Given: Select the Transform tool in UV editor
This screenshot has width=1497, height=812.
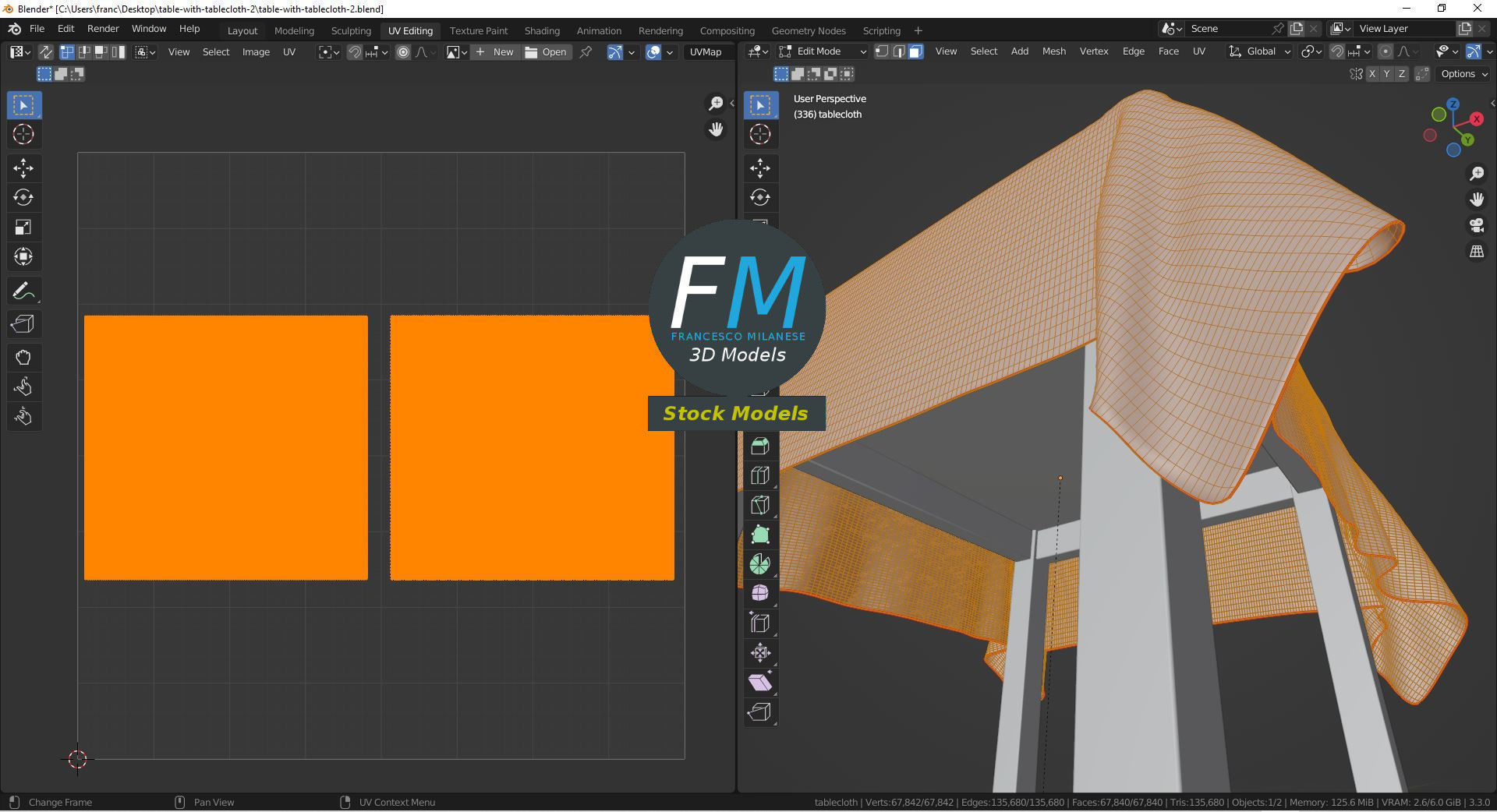Looking at the screenshot, I should [x=23, y=257].
